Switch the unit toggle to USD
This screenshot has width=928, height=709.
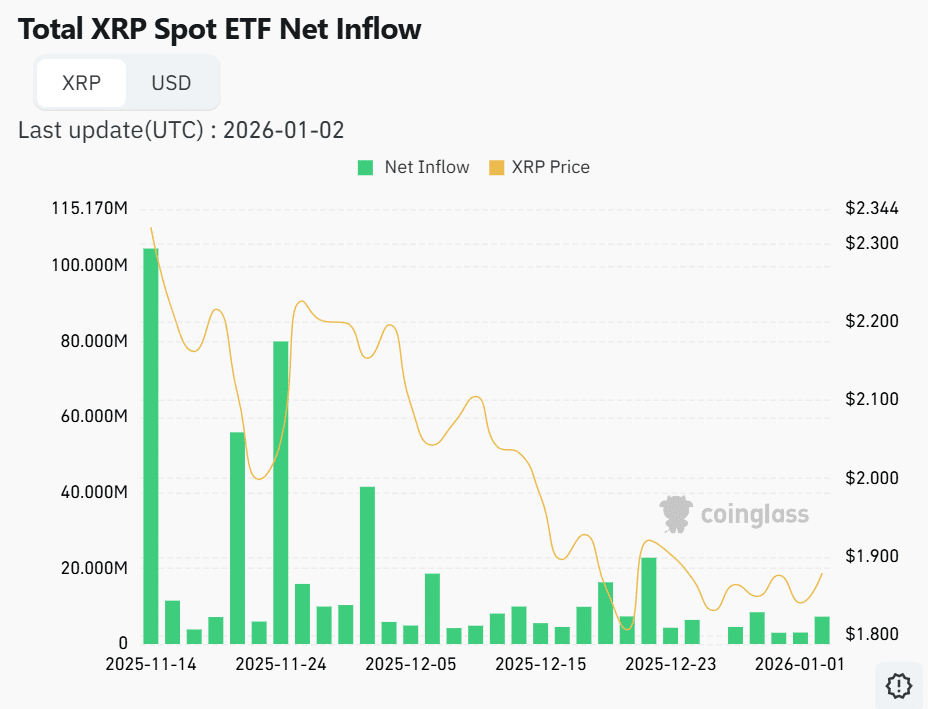pos(172,83)
